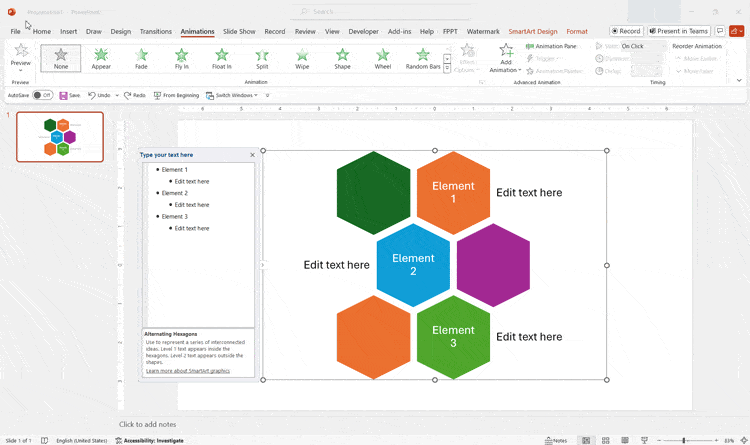Click the zoom slider in status bar
The height and width of the screenshot is (445, 750).
(685, 440)
